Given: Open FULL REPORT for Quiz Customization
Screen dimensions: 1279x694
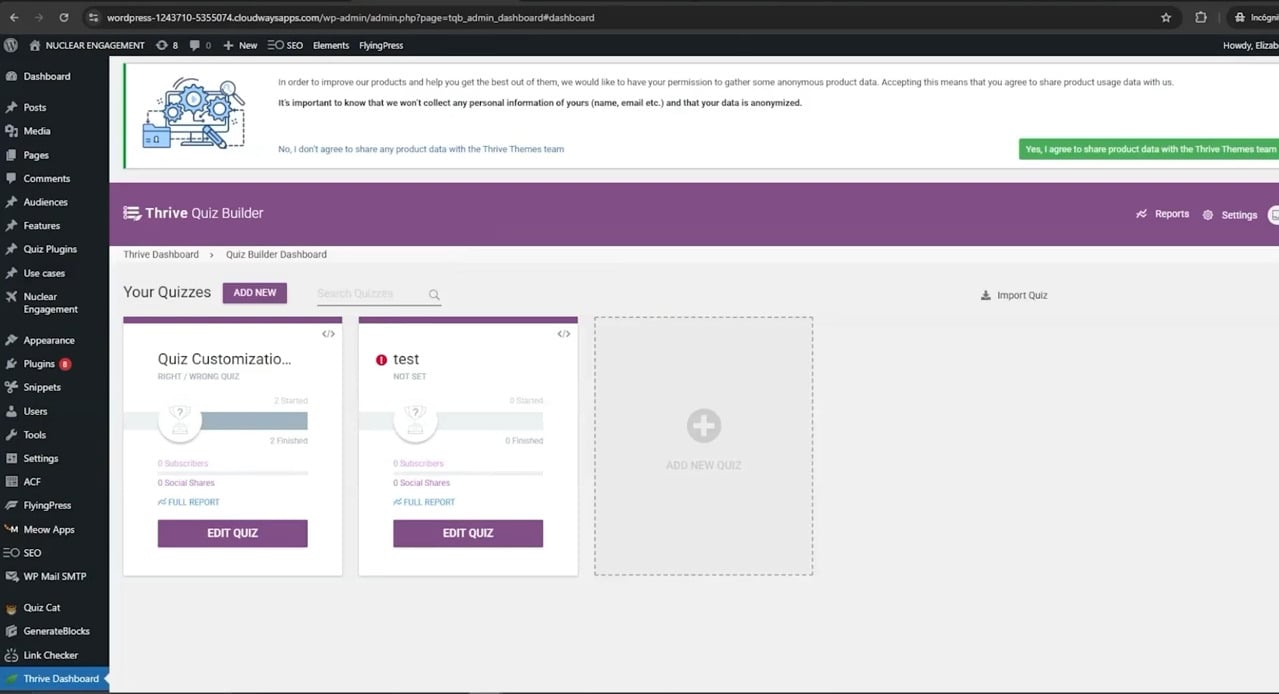Looking at the screenshot, I should coord(188,502).
